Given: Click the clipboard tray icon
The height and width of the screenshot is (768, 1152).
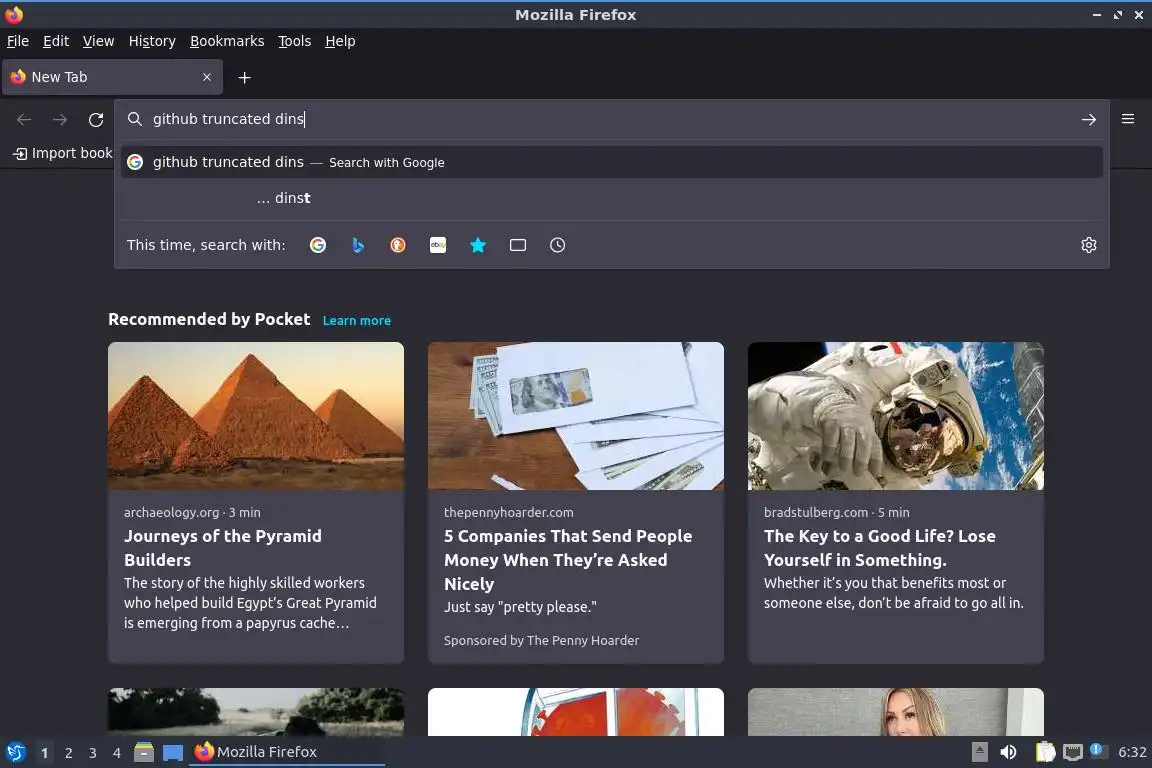Looking at the screenshot, I should coord(1045,752).
